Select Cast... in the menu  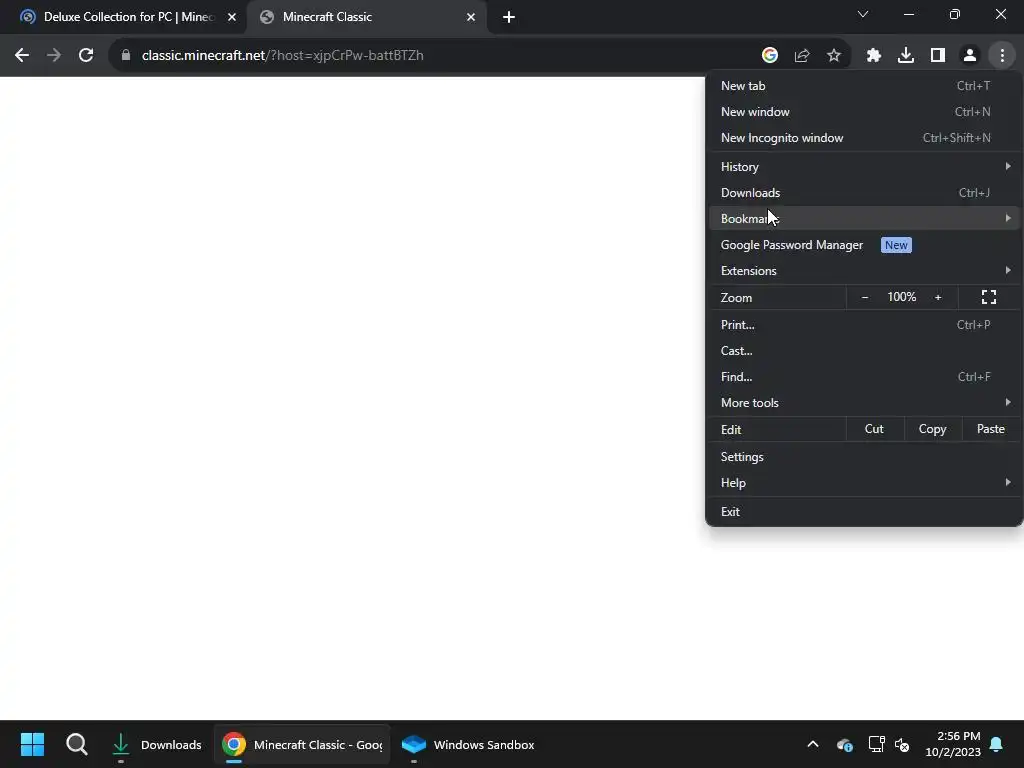864,351
